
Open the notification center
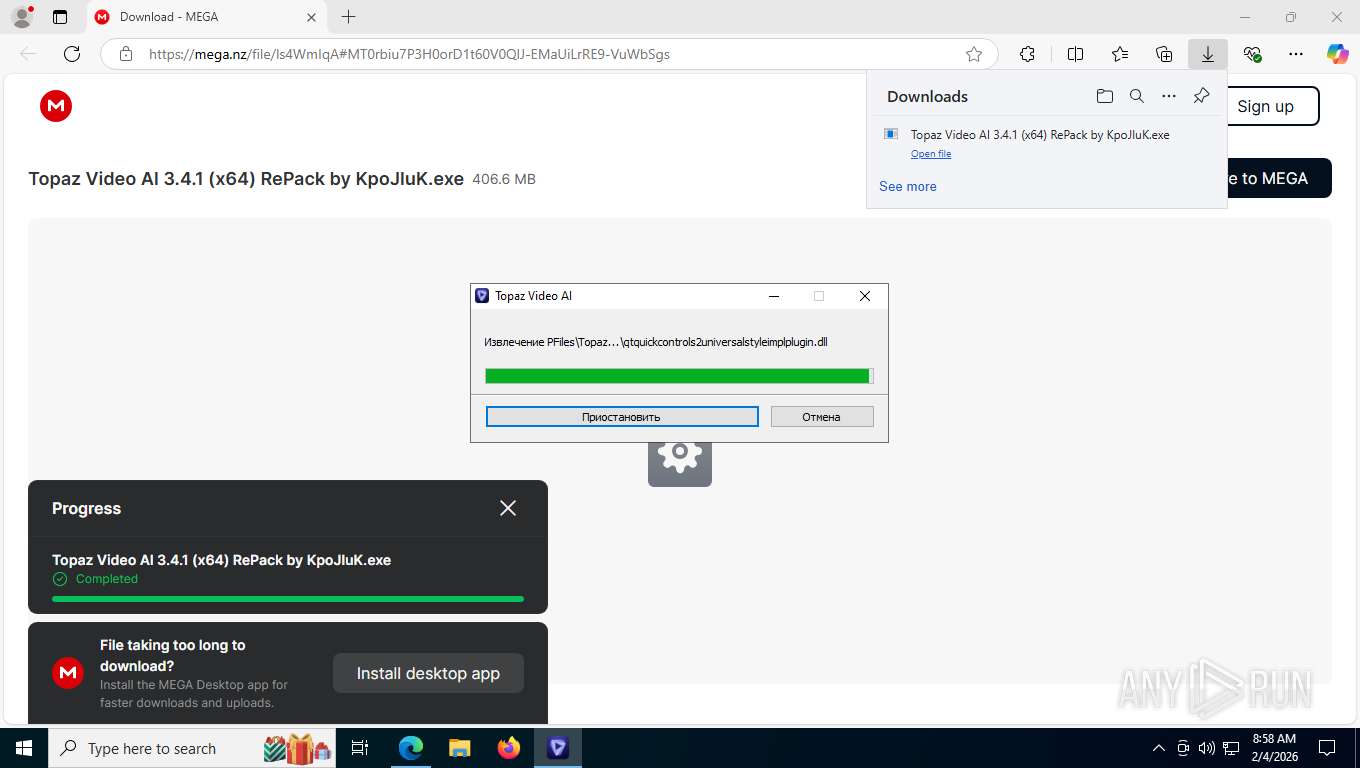coord(1327,748)
